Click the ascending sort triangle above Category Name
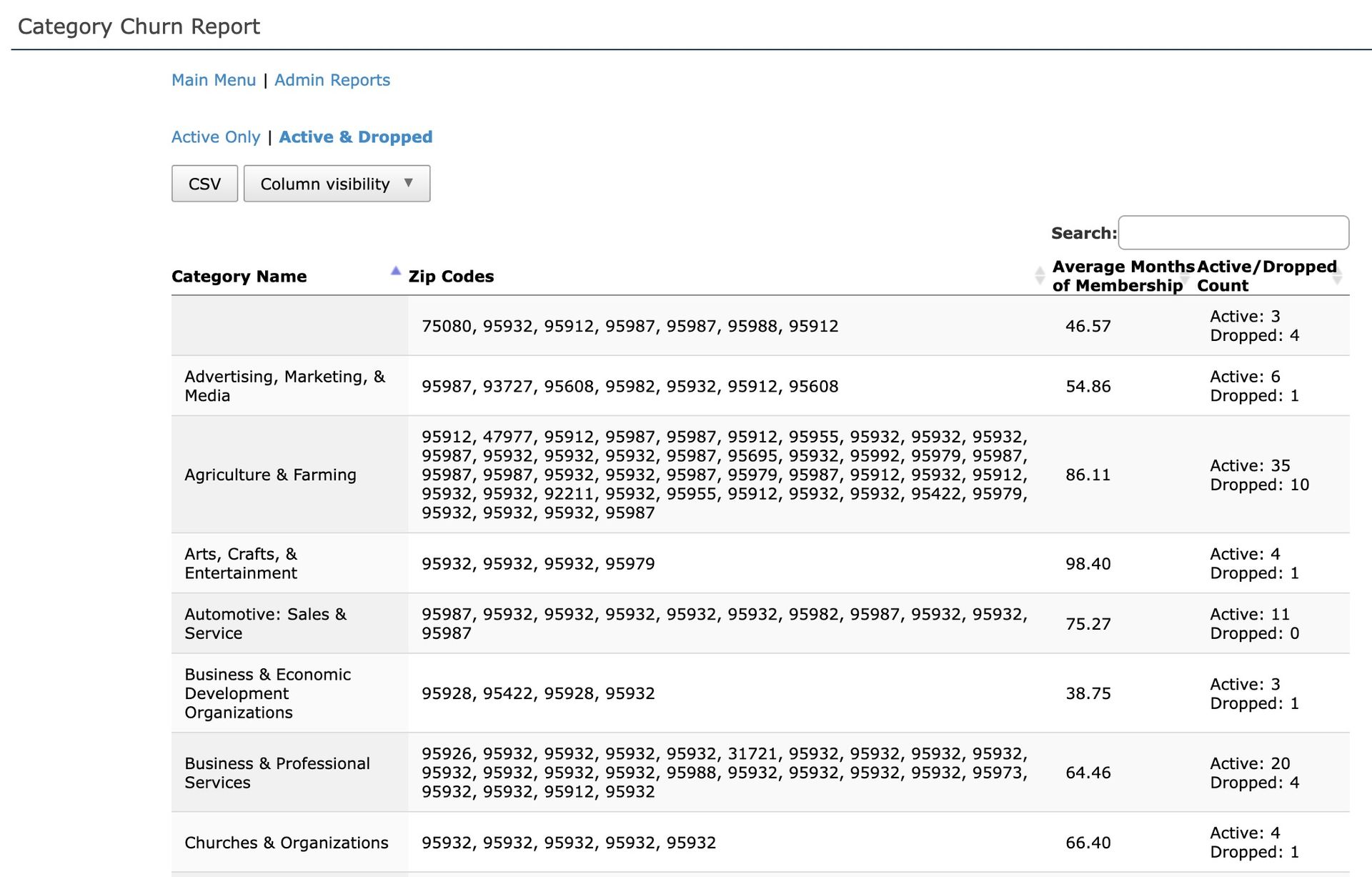The image size is (1372, 877). pyautogui.click(x=396, y=270)
